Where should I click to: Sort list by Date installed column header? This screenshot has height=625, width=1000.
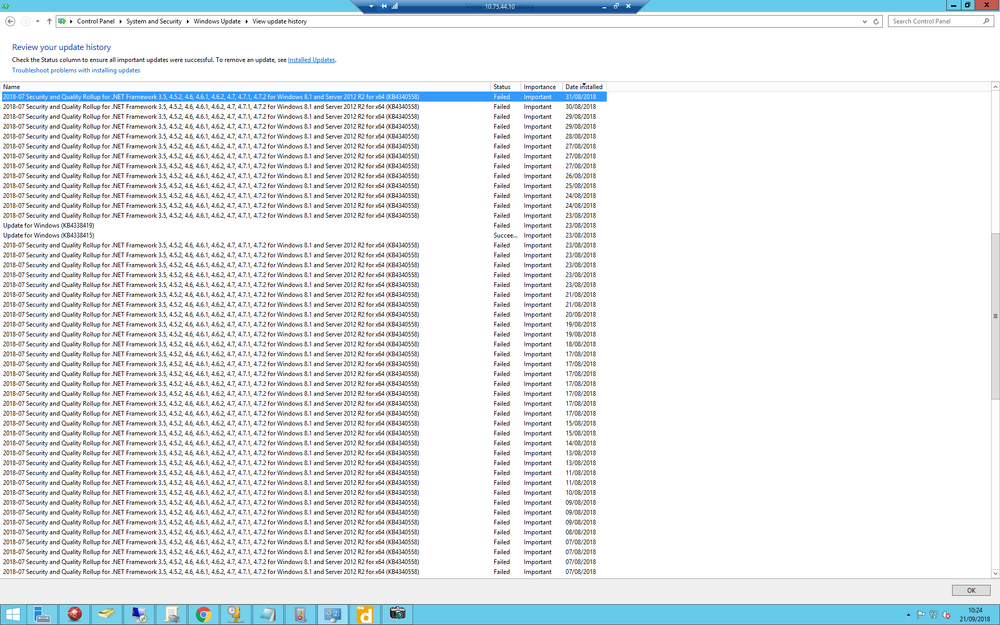pos(585,87)
